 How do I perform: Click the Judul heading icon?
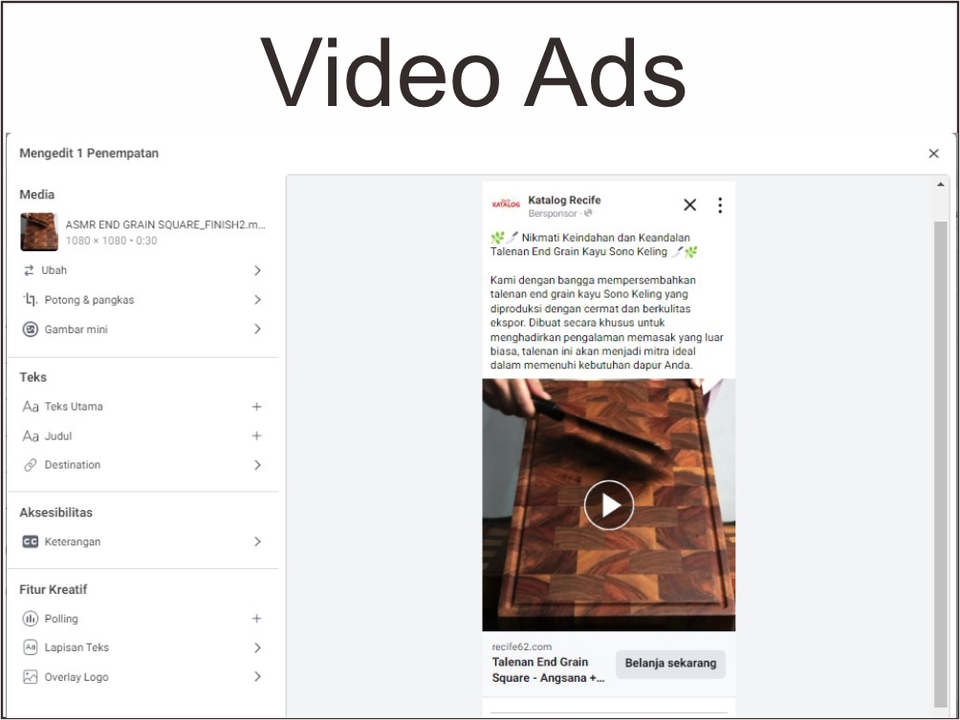pyautogui.click(x=32, y=436)
